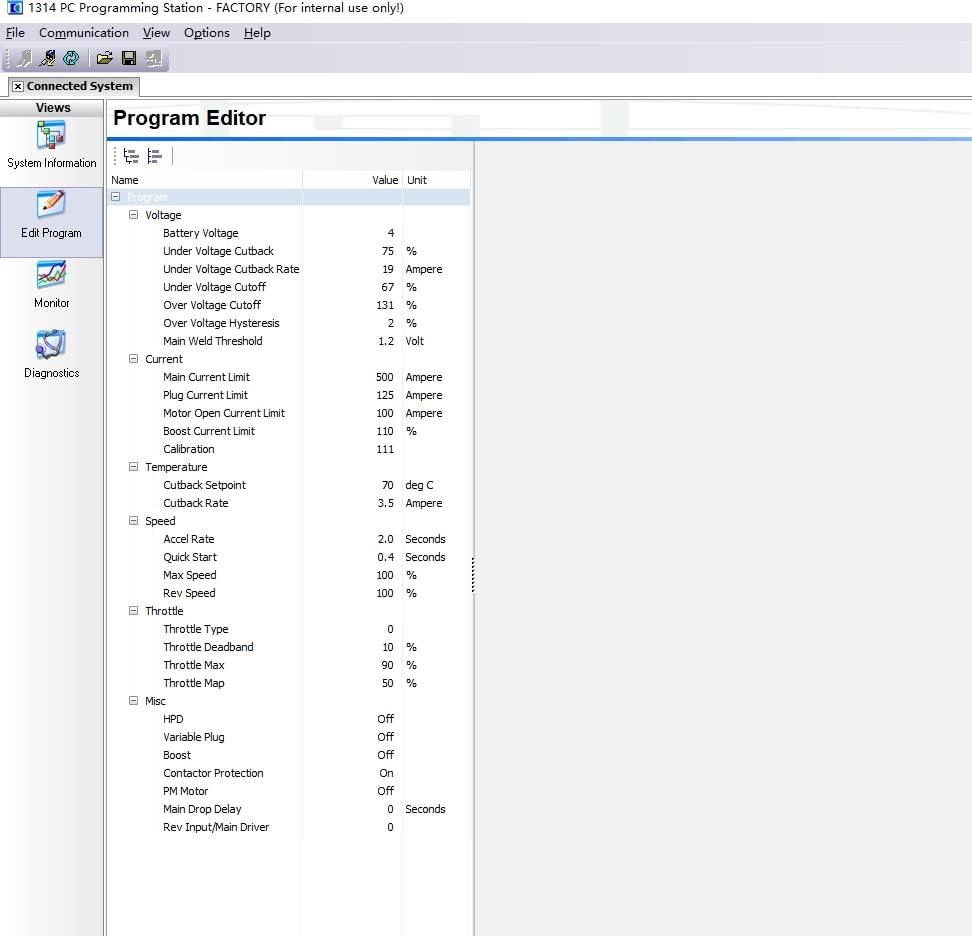Close the Connected System tab
The height and width of the screenshot is (936, 972).
tap(18, 86)
